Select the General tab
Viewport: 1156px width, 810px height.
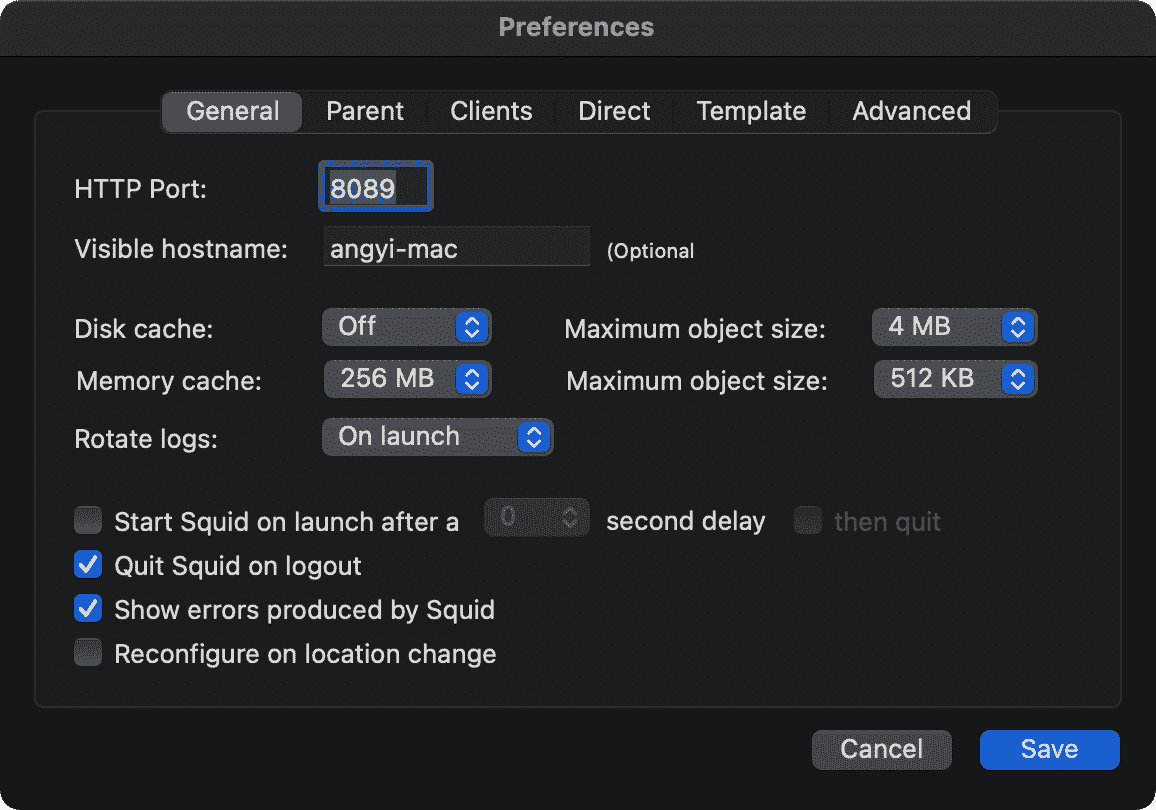click(x=232, y=111)
